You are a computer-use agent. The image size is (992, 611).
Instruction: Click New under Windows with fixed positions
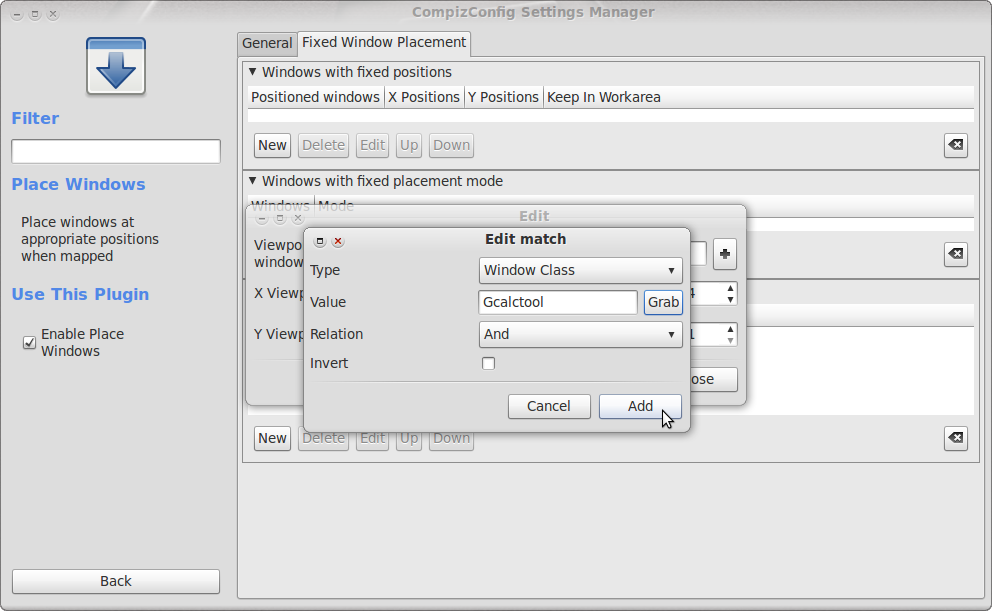[x=272, y=145]
